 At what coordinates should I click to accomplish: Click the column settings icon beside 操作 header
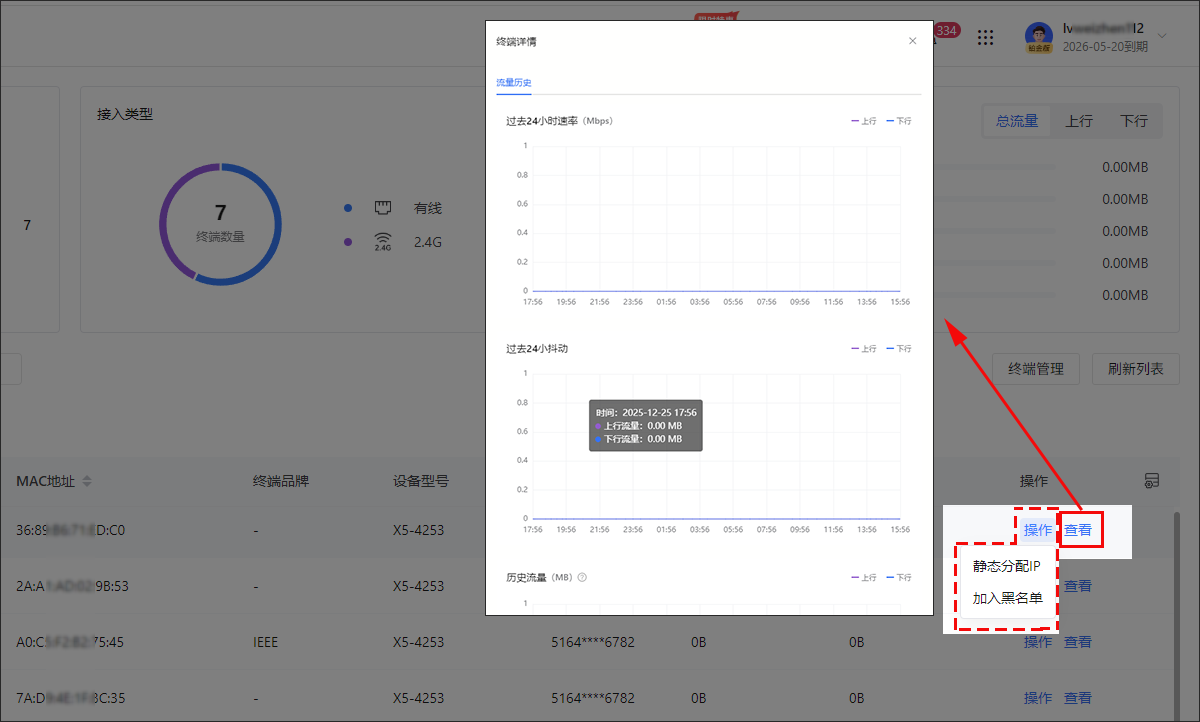1152,481
